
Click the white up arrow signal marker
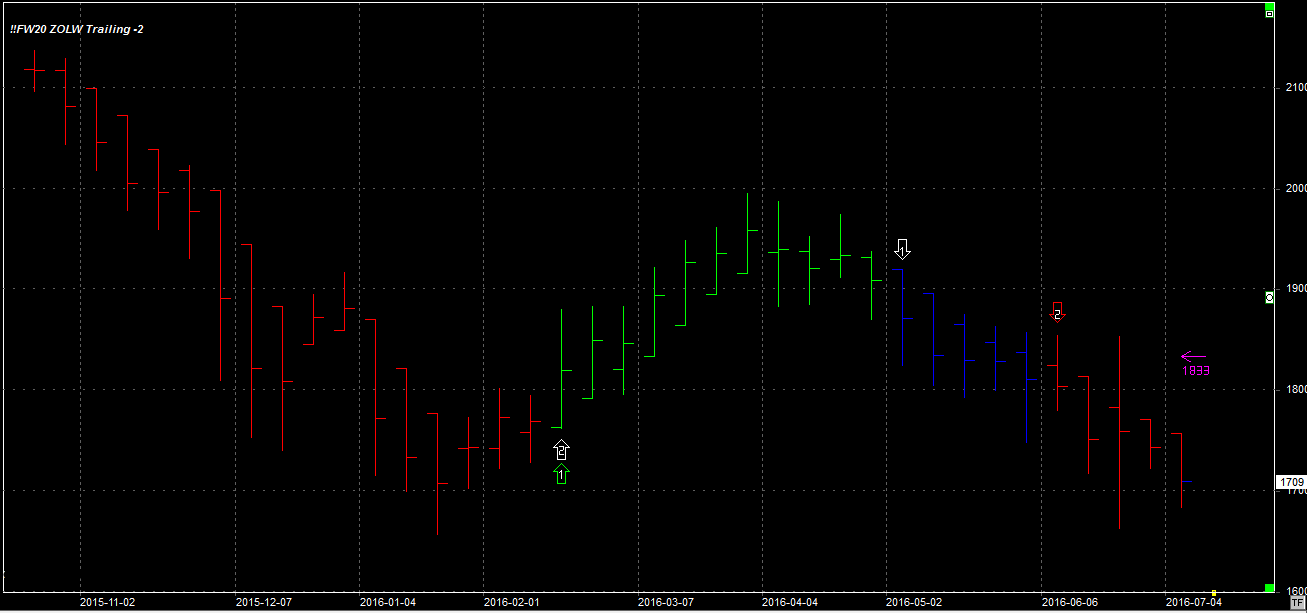pyautogui.click(x=561, y=450)
